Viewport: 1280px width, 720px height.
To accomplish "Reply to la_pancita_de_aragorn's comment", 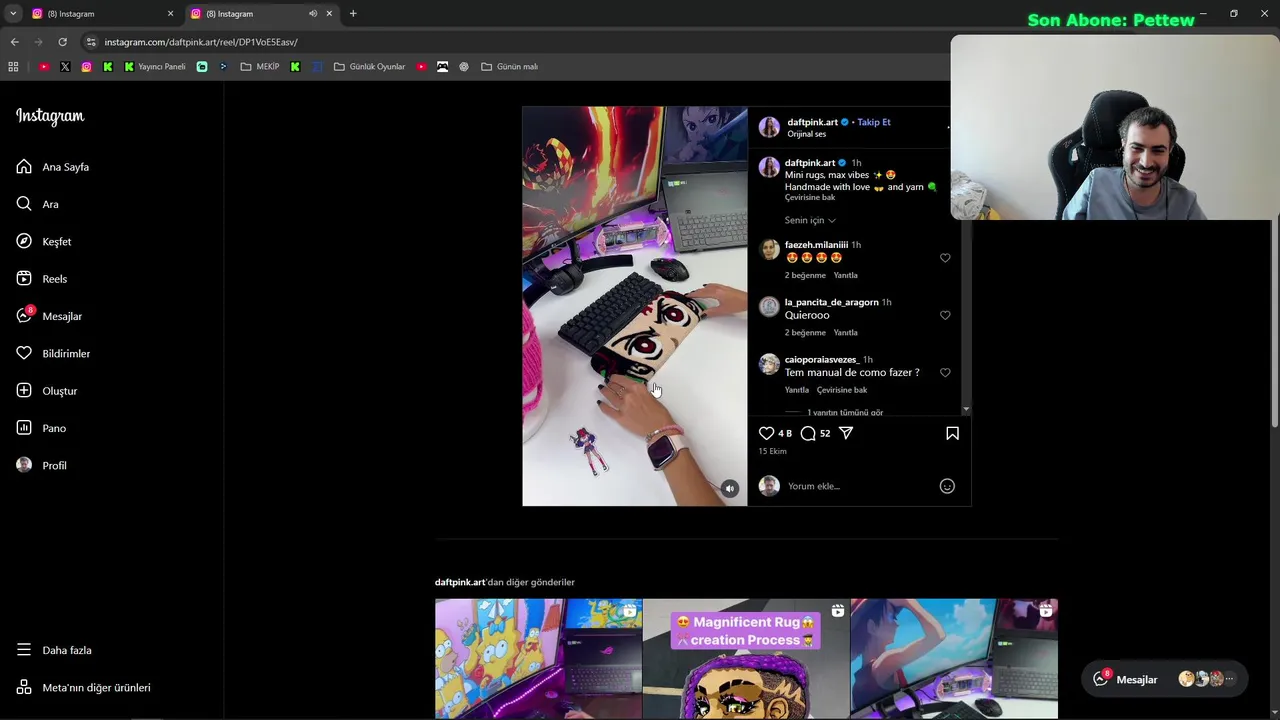I will (846, 332).
